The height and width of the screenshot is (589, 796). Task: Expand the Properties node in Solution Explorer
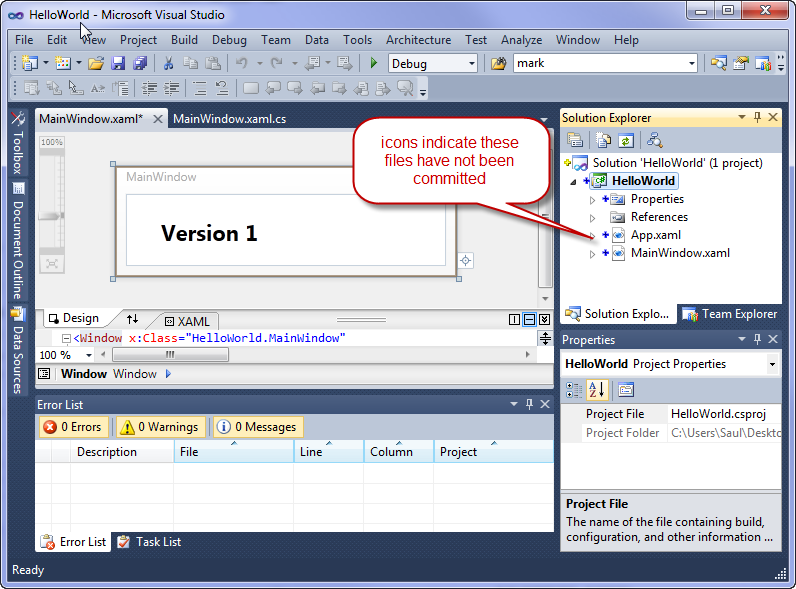(x=592, y=200)
